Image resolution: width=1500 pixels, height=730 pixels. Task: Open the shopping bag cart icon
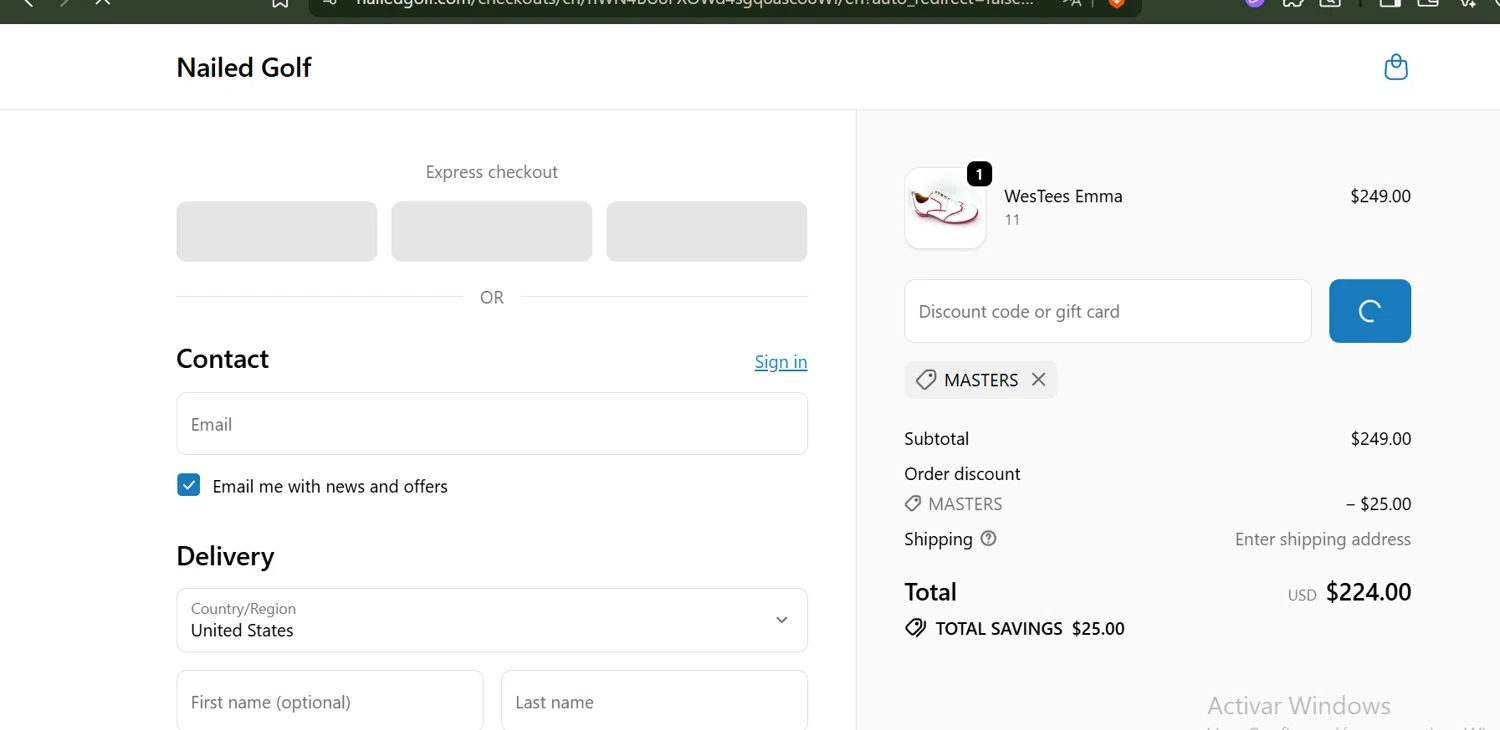1396,67
